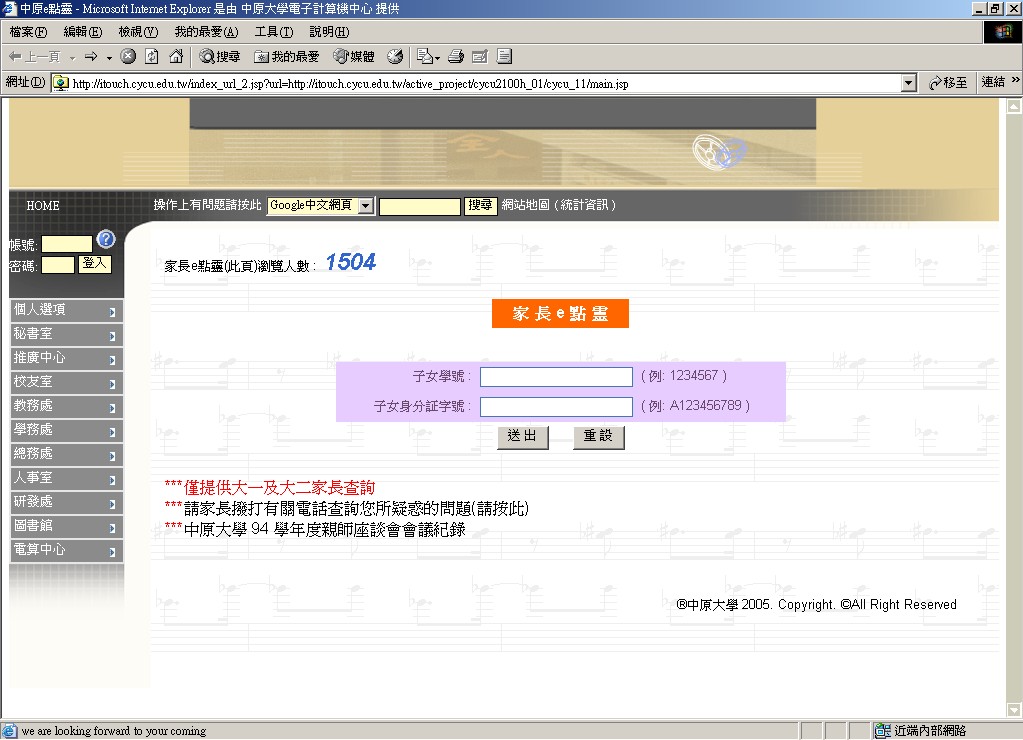1023x740 pixels.
Task: Go back with the 上一頁 toolbar button
Action: coord(34,57)
